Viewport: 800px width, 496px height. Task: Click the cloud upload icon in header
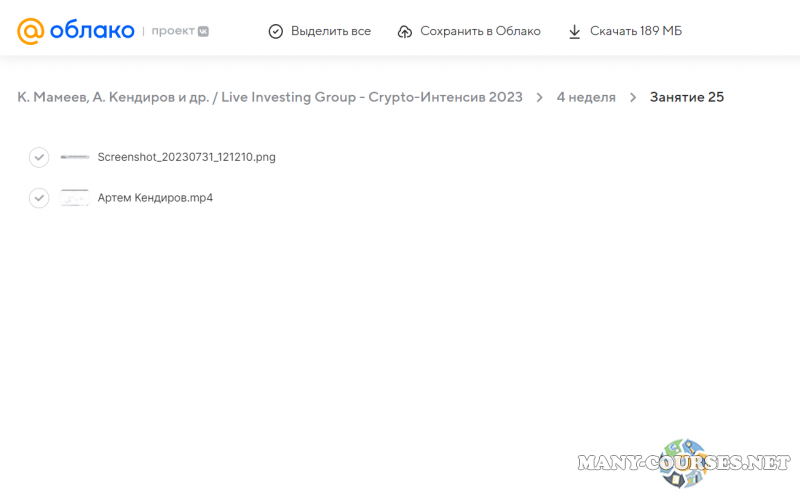click(x=405, y=32)
